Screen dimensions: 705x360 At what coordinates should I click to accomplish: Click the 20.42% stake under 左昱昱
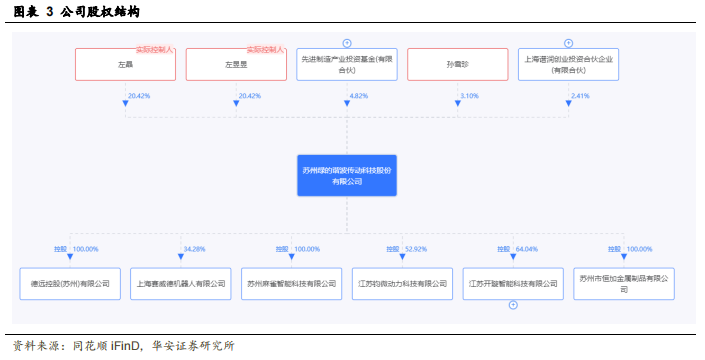pos(250,96)
